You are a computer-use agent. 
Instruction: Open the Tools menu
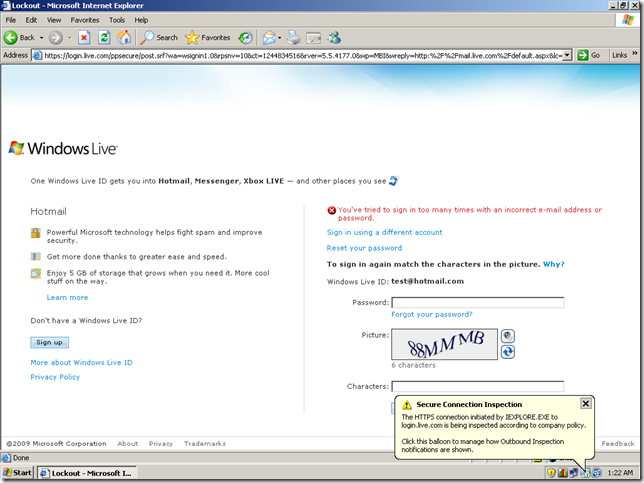pyautogui.click(x=117, y=20)
